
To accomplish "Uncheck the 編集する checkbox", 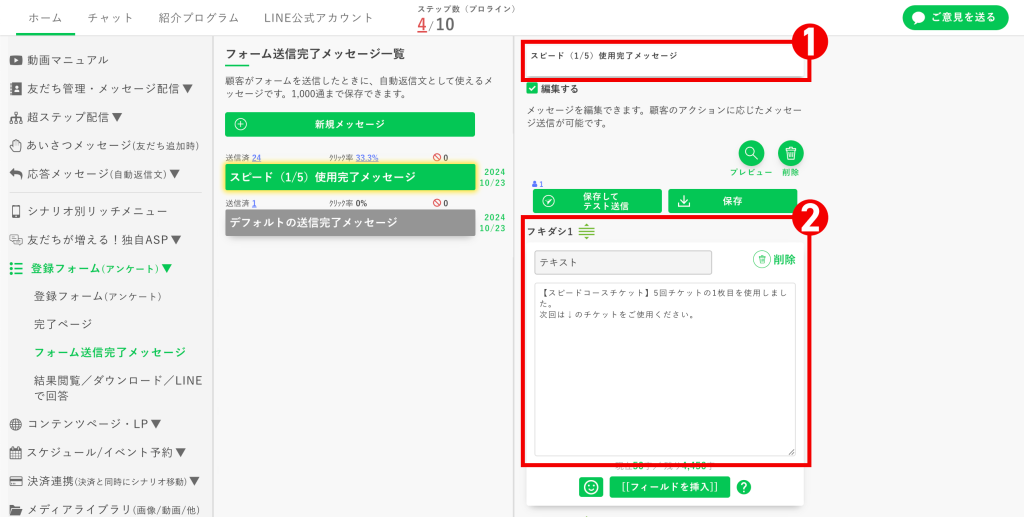I will [532, 89].
